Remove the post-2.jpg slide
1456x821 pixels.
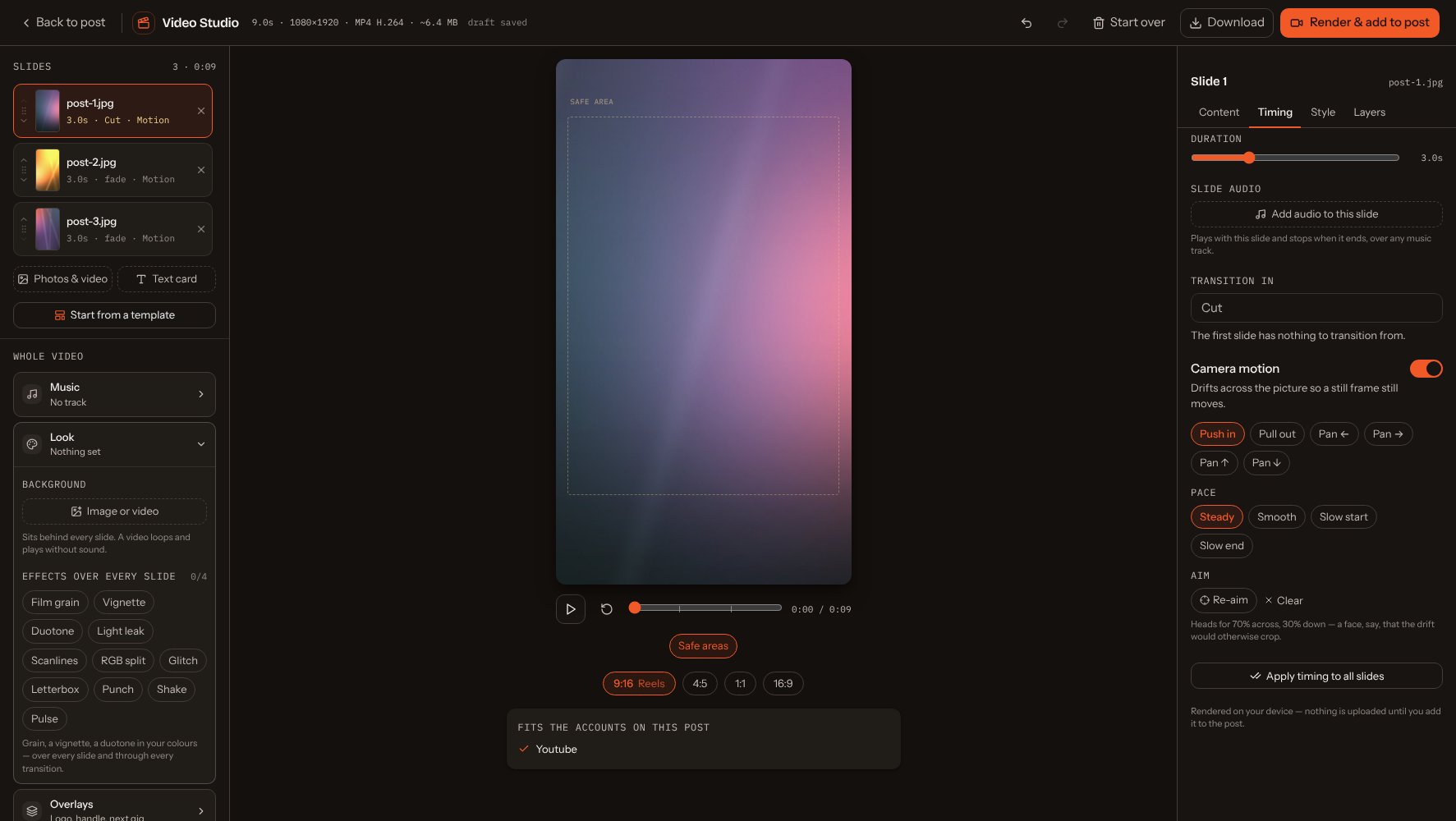201,170
